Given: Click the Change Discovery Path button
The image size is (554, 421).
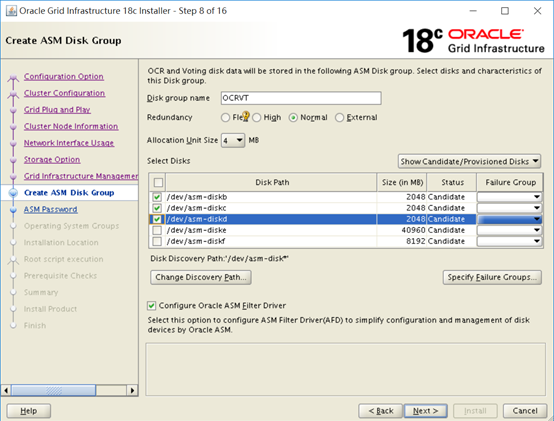Looking at the screenshot, I should pos(201,277).
